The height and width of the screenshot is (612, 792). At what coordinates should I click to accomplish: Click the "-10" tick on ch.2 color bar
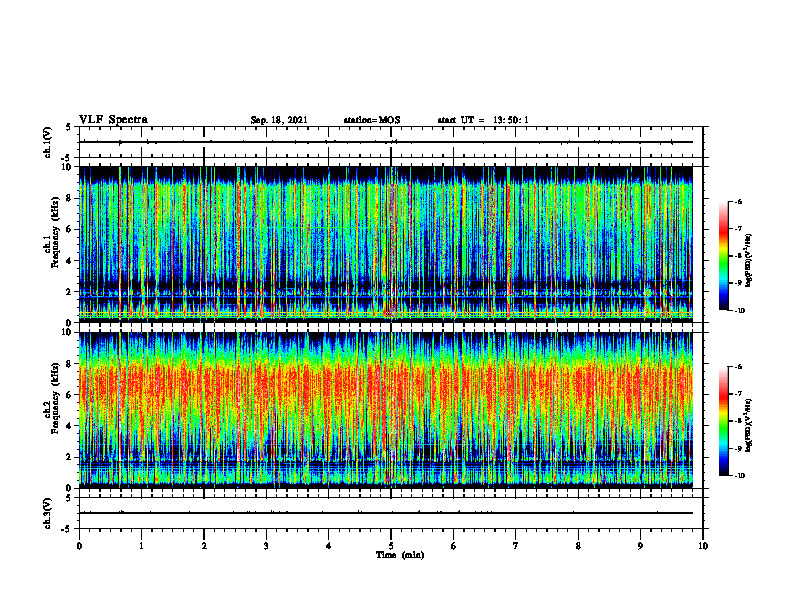pos(739,476)
